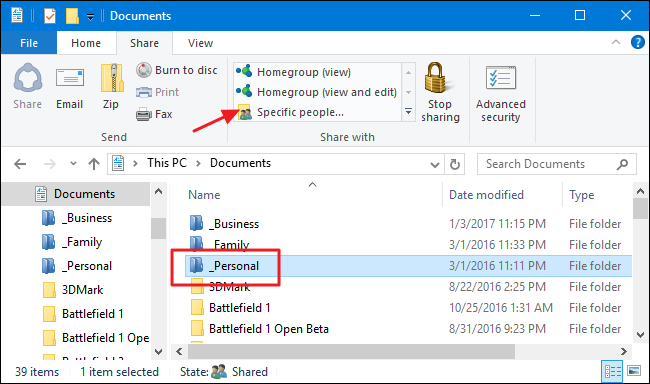Select Battlefield 1 in navigation pane
Viewport: 650px width, 384px height.
click(x=83, y=314)
